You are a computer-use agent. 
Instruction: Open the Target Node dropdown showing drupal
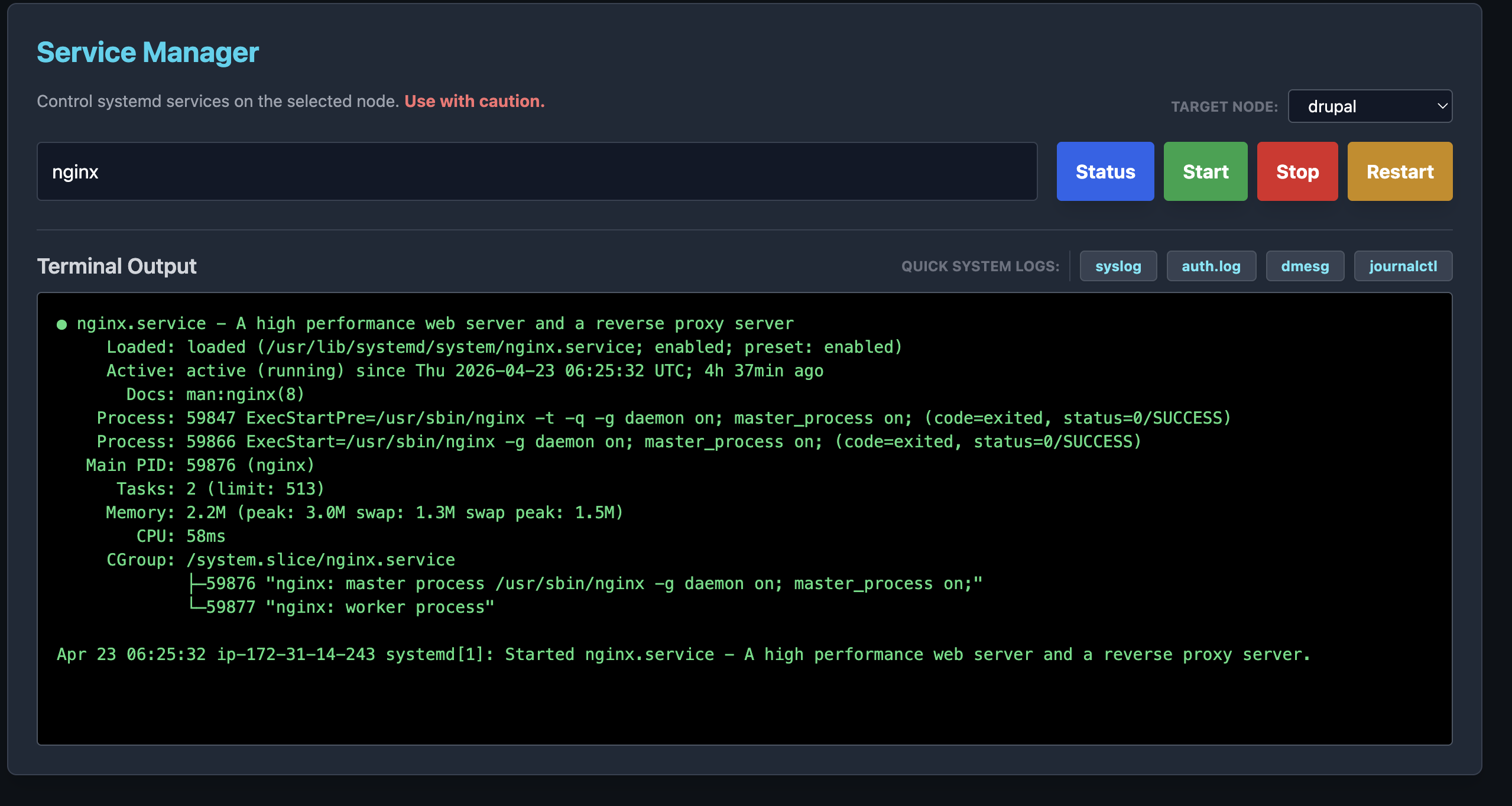click(x=1369, y=106)
